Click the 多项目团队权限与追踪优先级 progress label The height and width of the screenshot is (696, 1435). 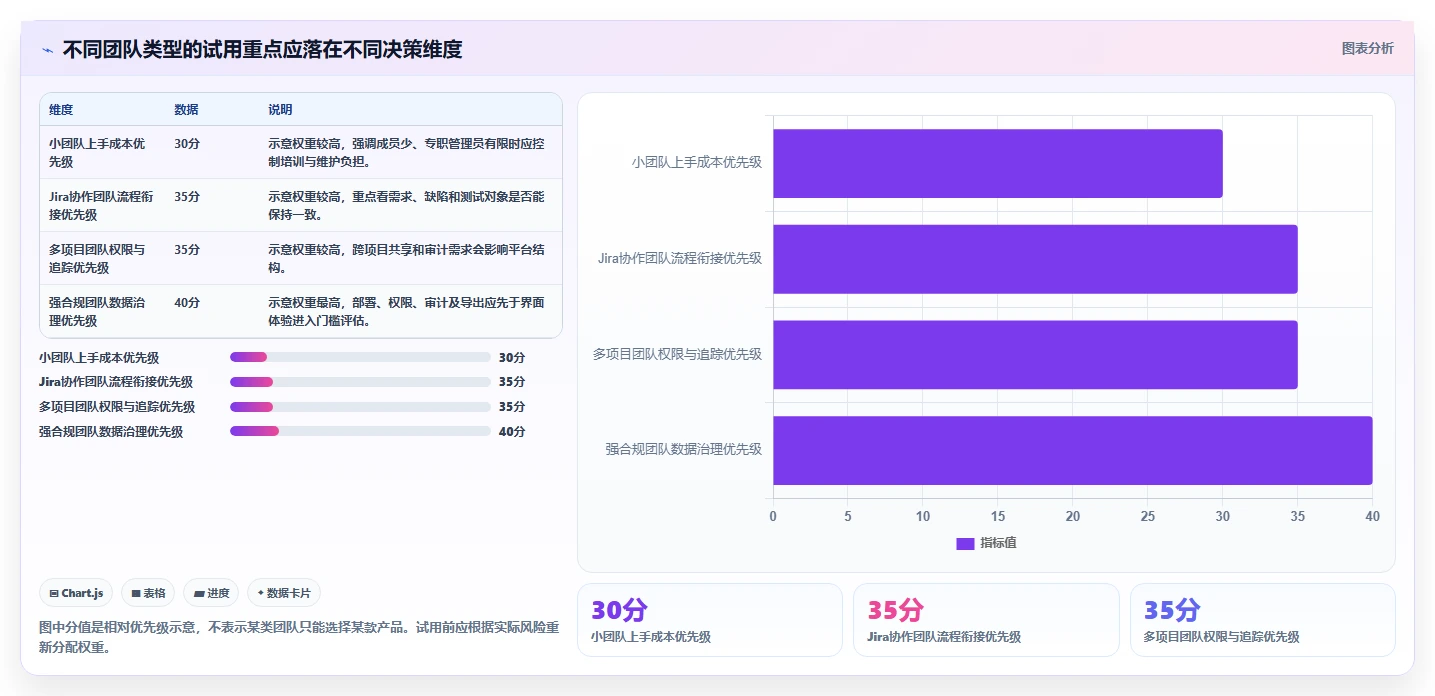coord(117,407)
